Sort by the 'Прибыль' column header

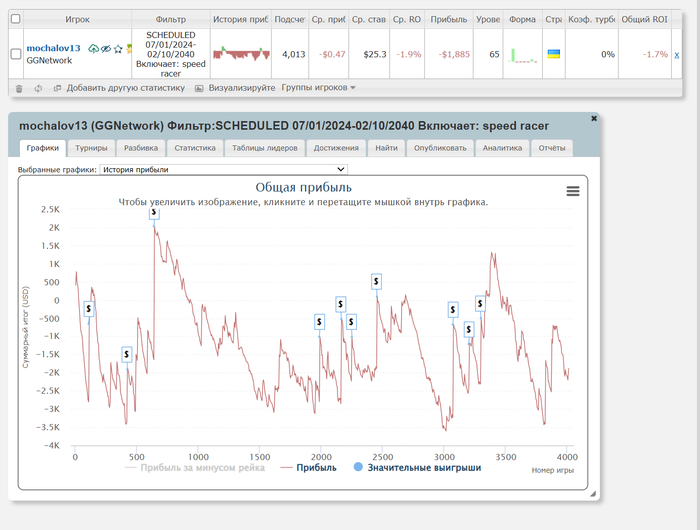coord(449,19)
